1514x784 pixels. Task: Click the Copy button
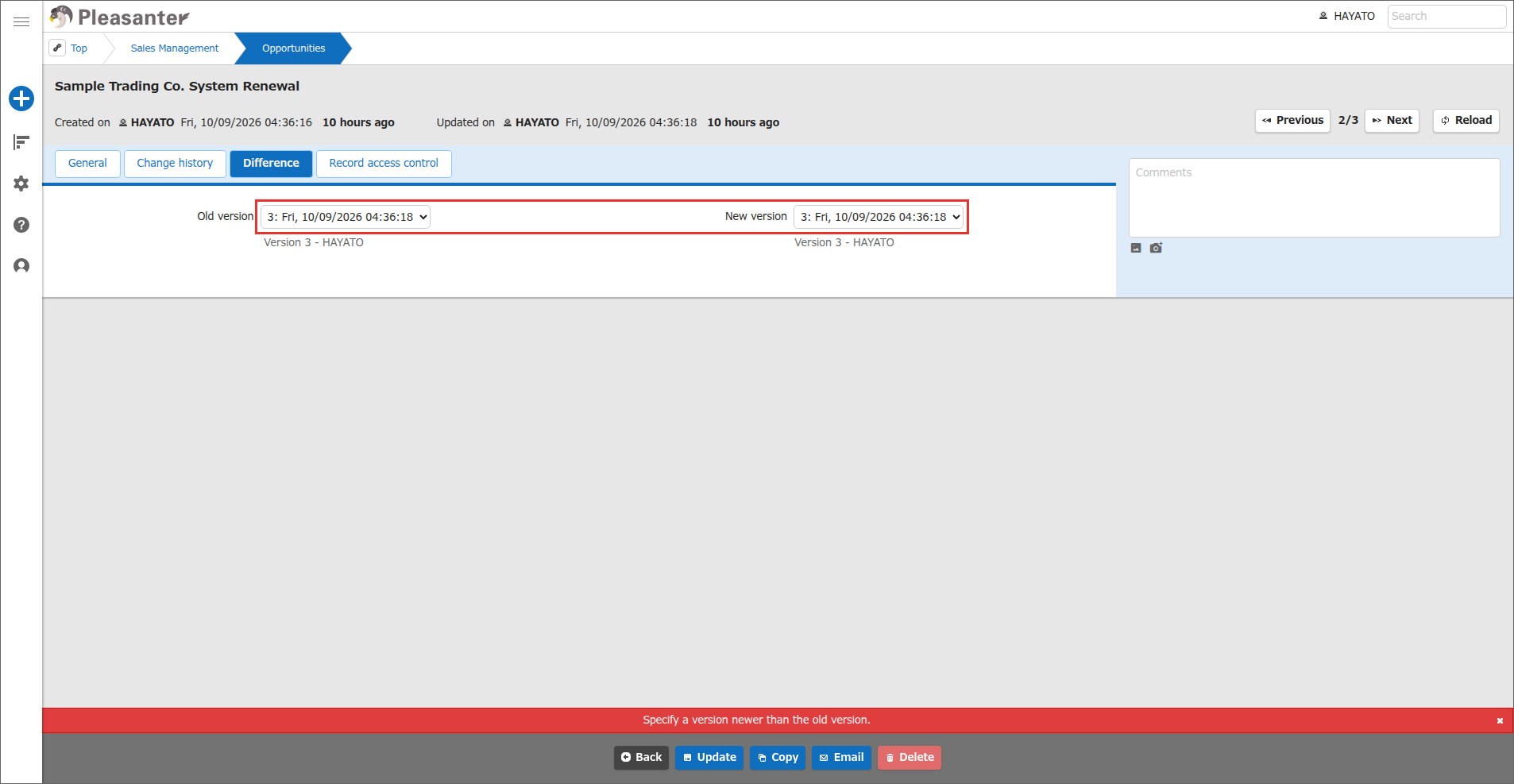click(778, 758)
